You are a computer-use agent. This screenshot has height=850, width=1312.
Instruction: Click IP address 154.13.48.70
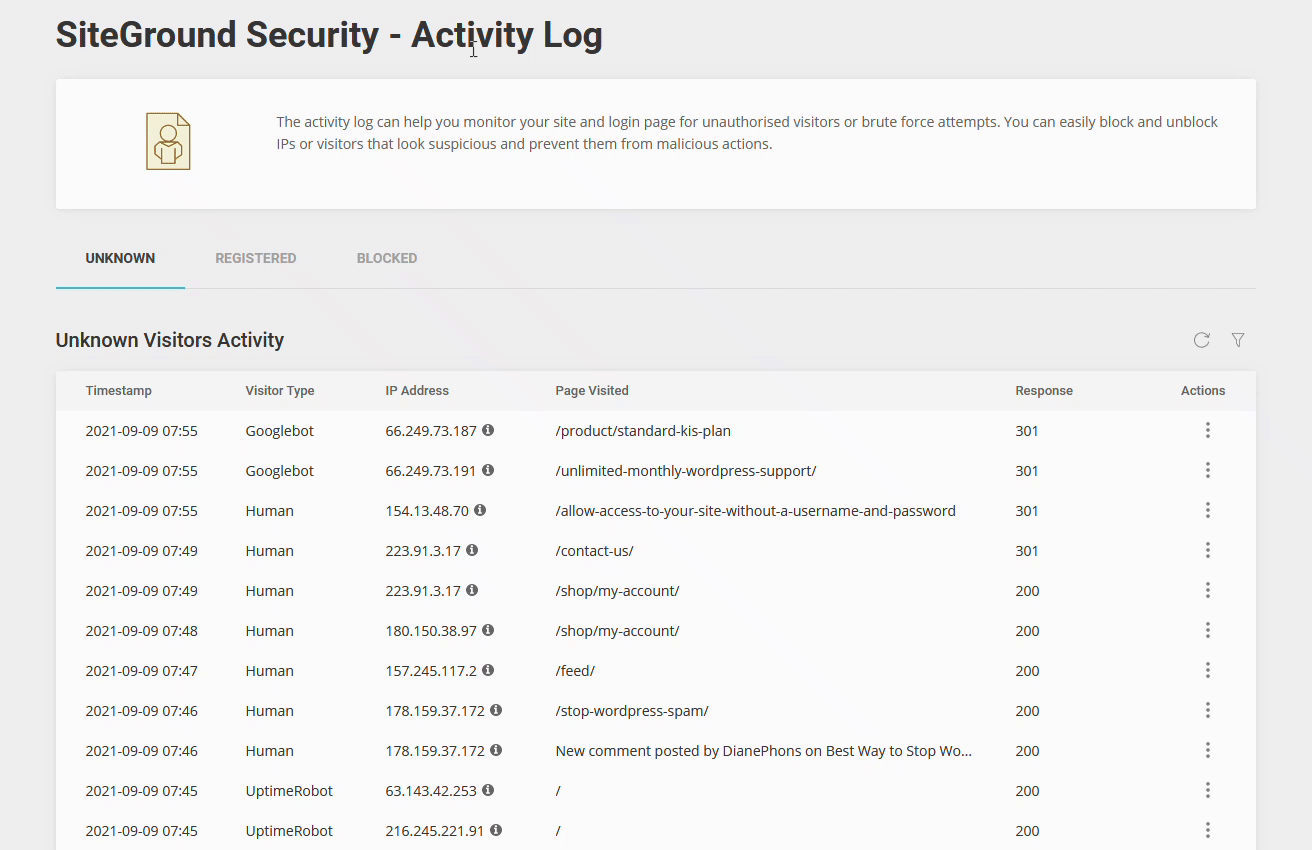pos(427,511)
